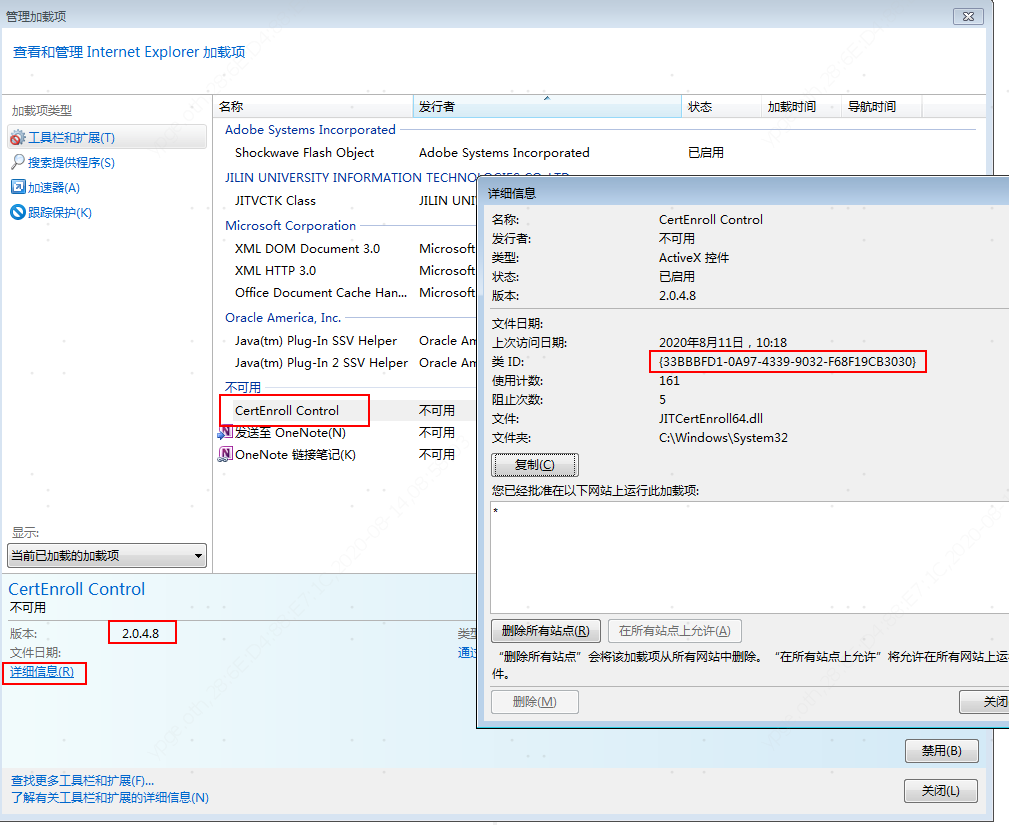Select the Shockwave Flash Object add-on
This screenshot has width=1009, height=825.
(304, 153)
